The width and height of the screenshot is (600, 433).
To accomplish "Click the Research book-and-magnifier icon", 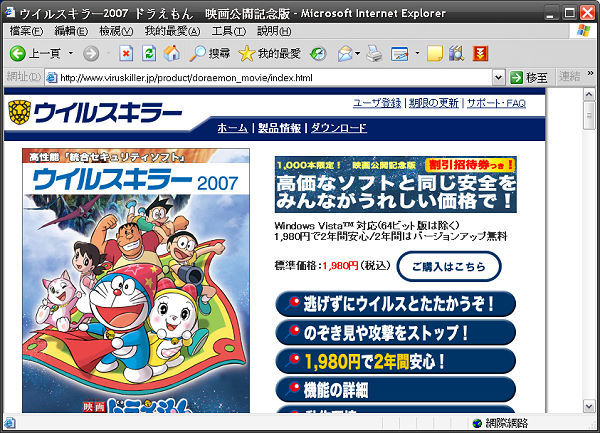I will (x=457, y=54).
